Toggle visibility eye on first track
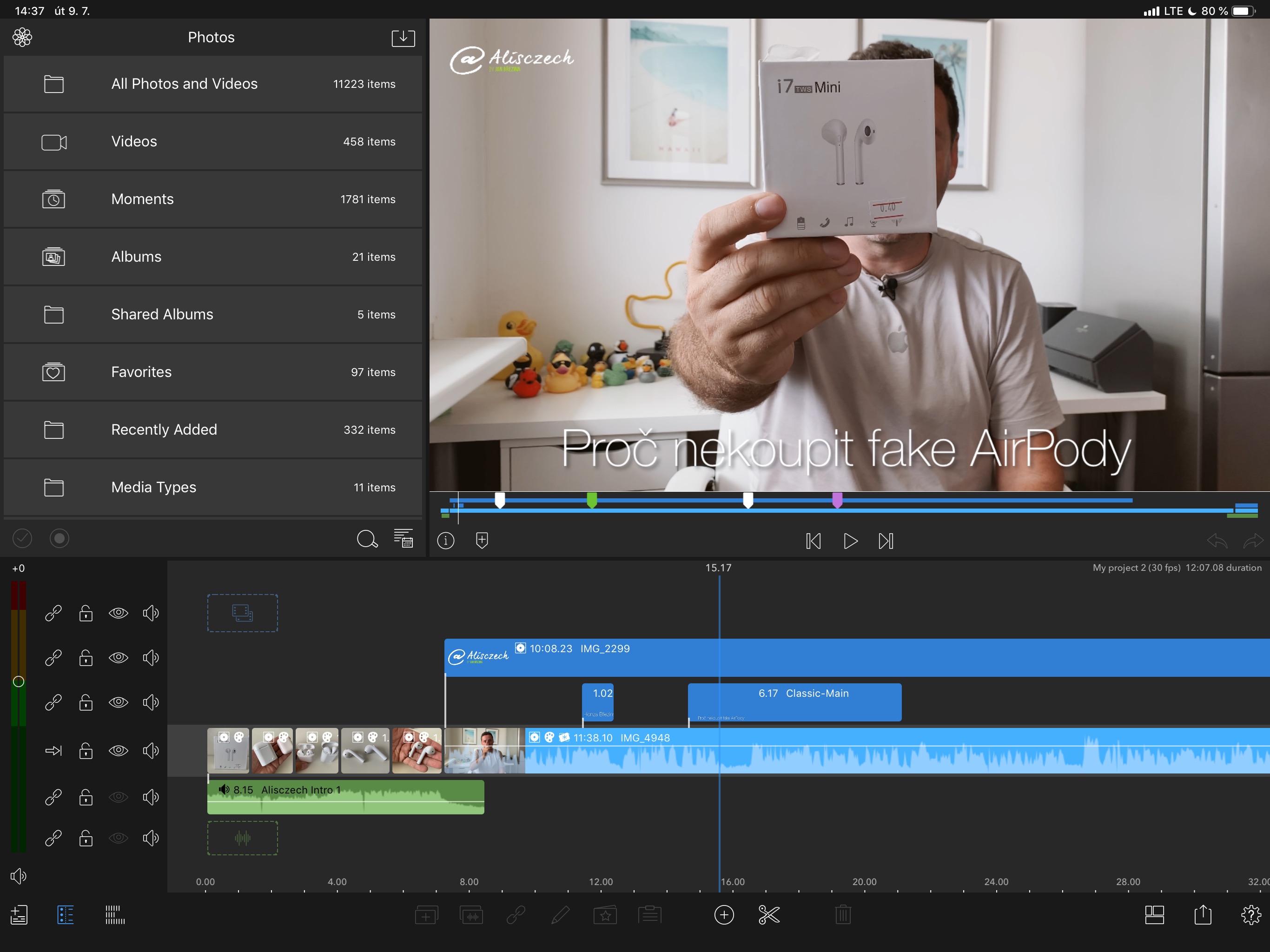 tap(118, 613)
